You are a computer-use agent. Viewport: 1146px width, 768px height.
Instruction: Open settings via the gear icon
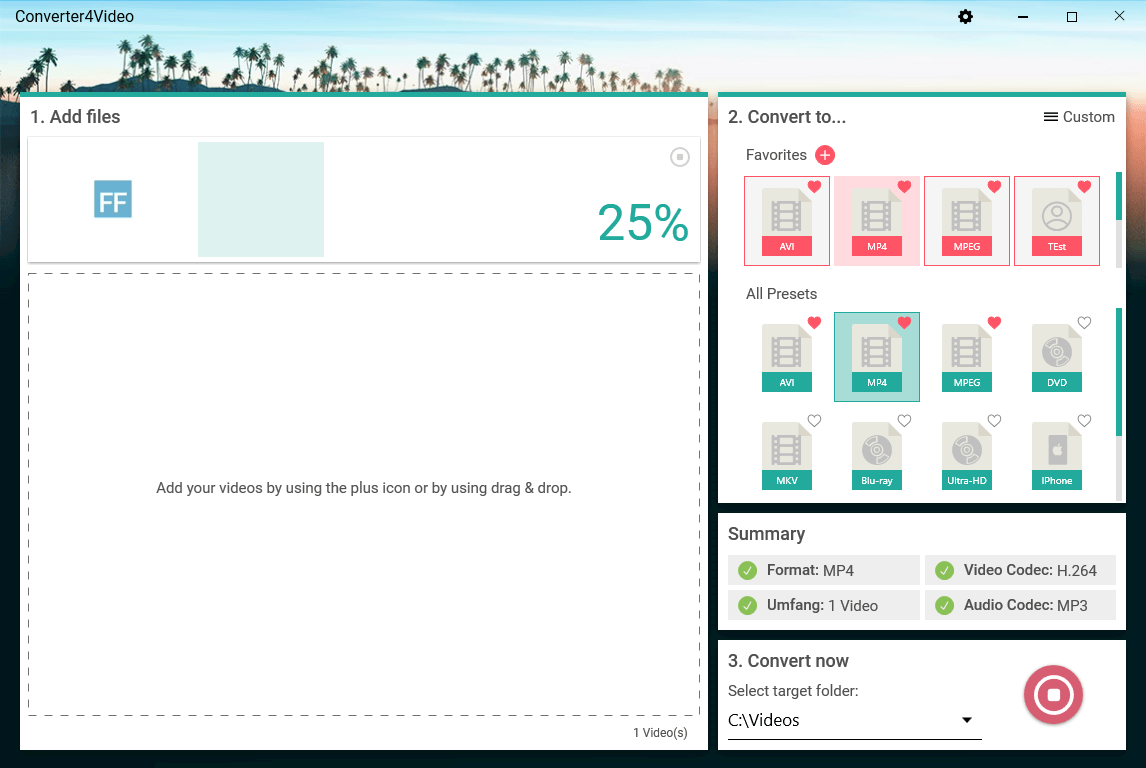pos(965,16)
